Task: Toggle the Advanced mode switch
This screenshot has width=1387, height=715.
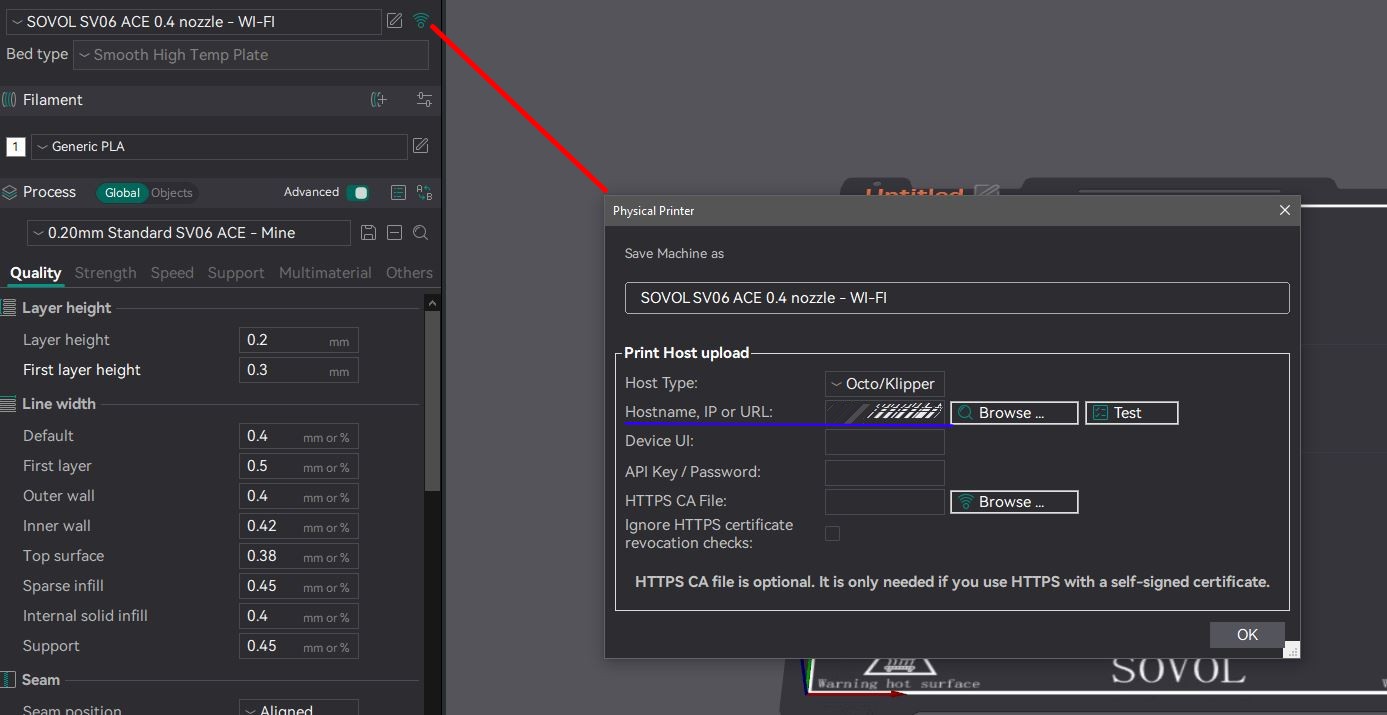Action: point(357,192)
